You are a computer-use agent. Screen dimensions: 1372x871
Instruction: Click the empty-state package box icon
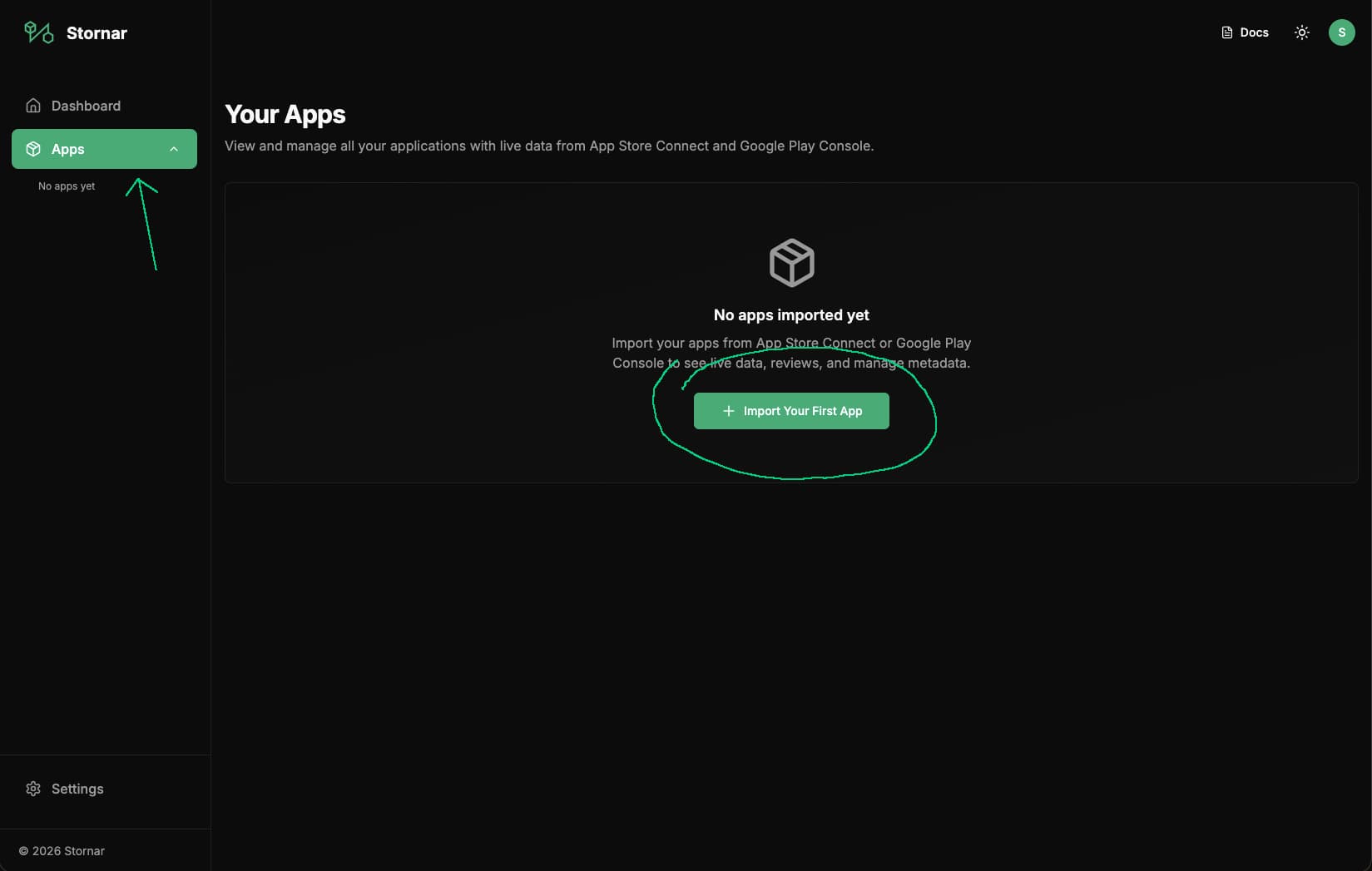(791, 263)
